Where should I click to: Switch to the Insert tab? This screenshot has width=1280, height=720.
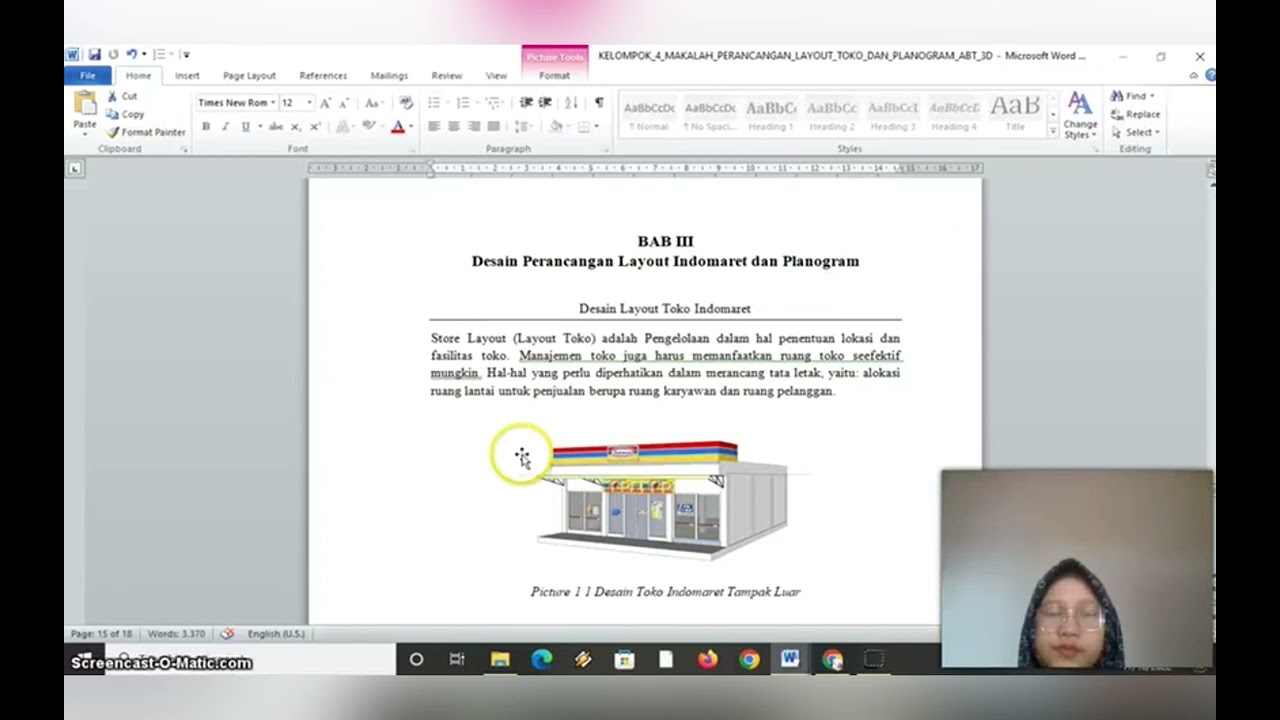pos(187,76)
